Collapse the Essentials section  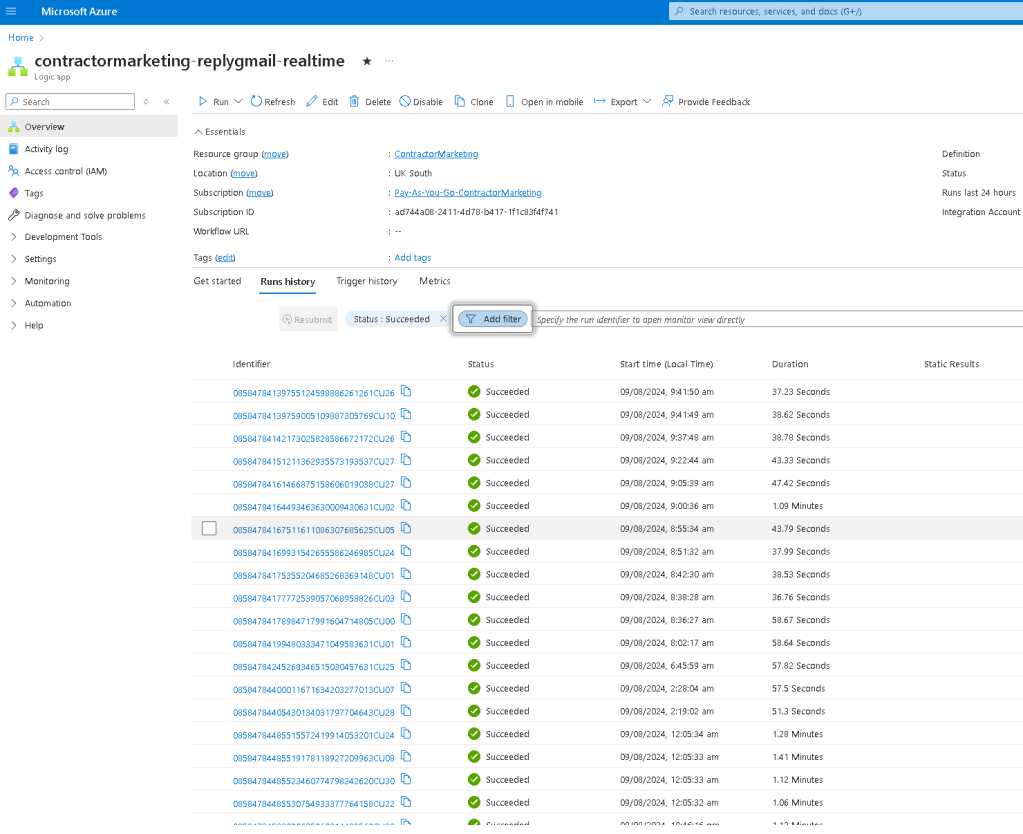(219, 132)
